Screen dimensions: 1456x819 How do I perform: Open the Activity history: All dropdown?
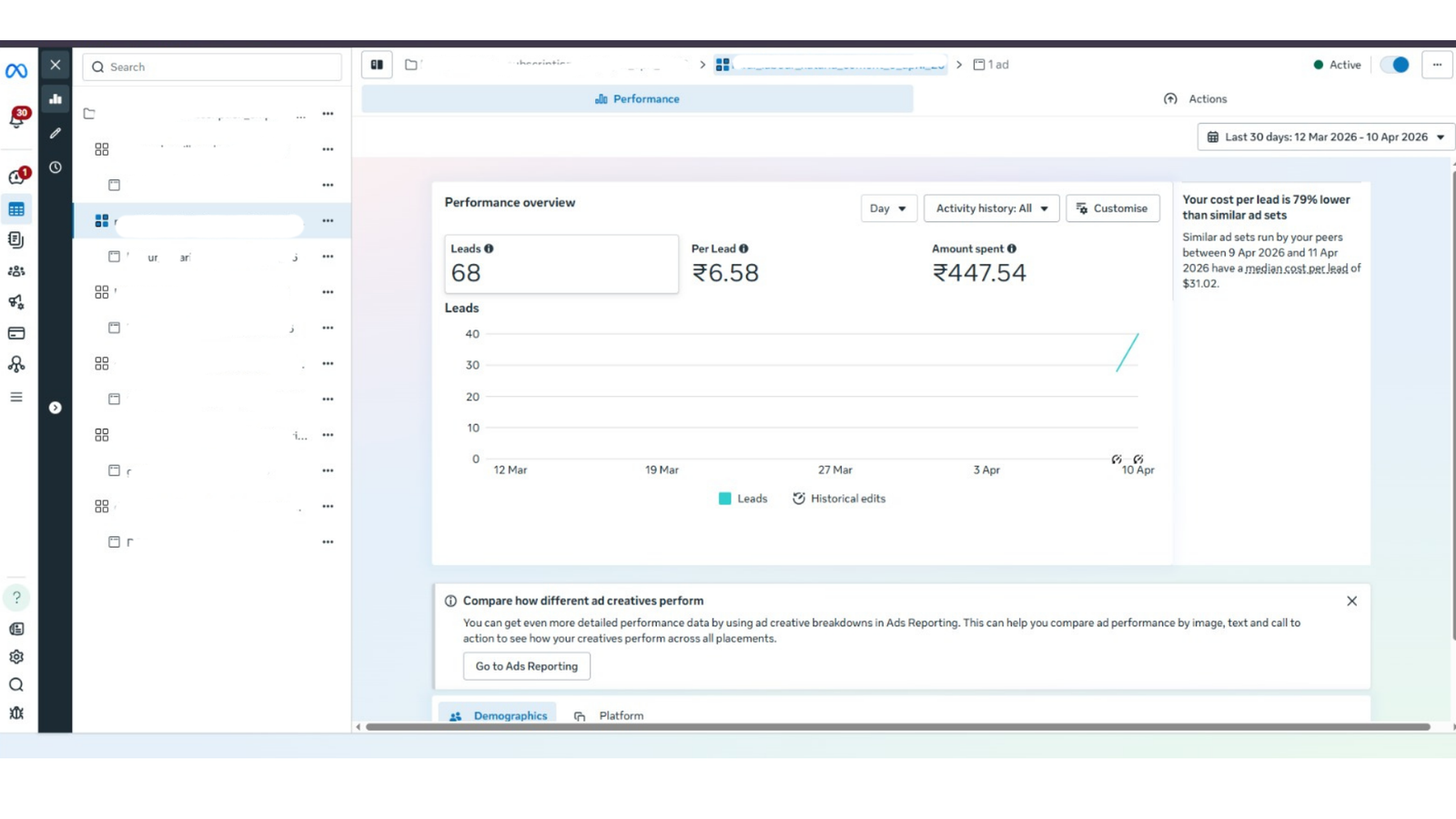tap(992, 208)
